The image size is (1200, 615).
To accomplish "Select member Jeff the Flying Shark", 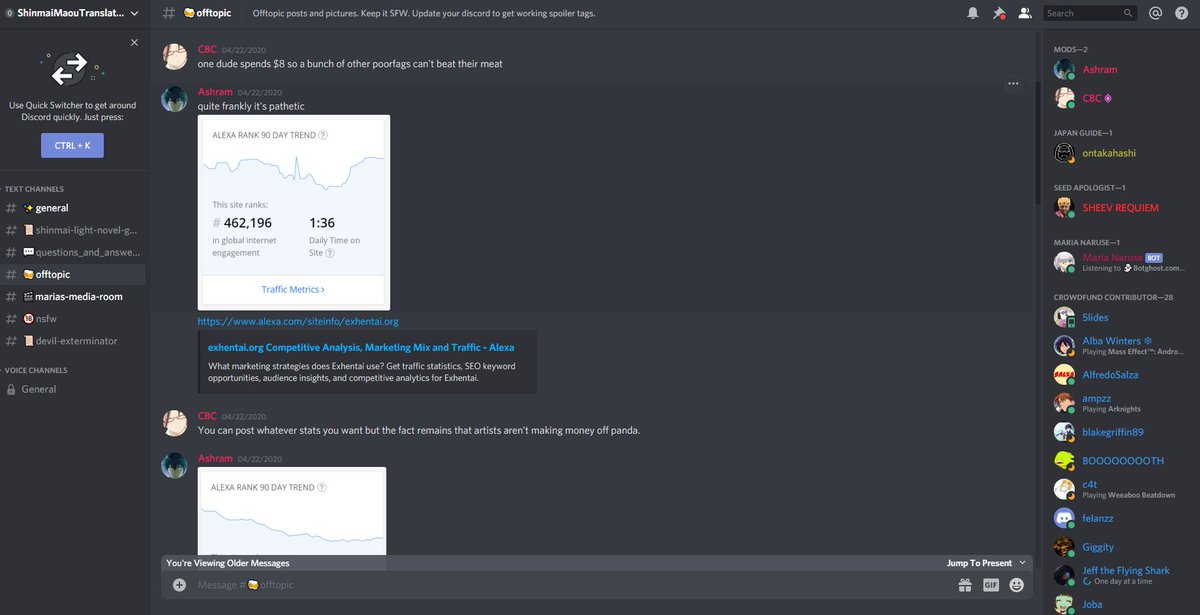I will point(1119,576).
